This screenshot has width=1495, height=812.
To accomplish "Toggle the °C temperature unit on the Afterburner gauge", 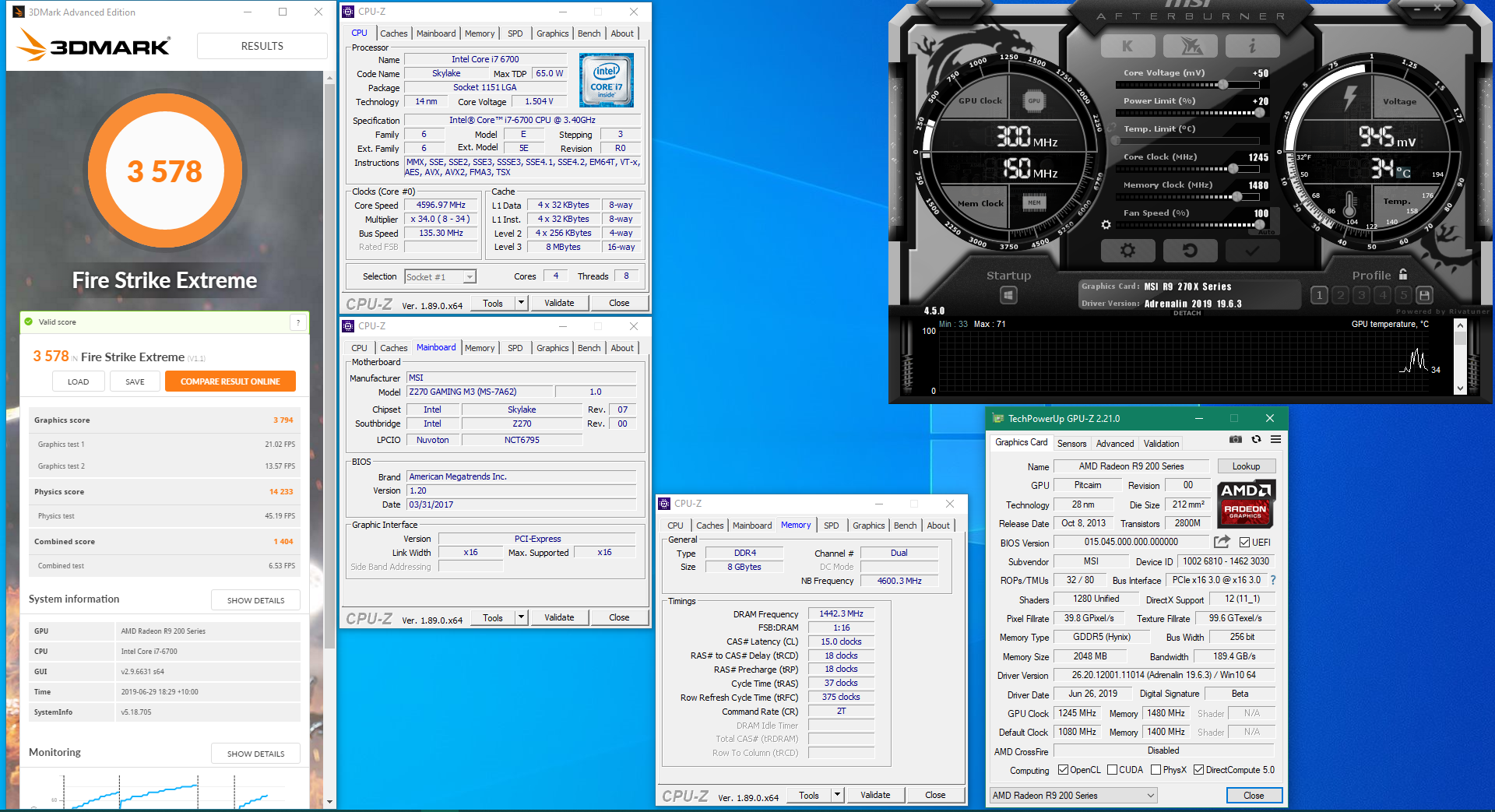I will (1403, 173).
